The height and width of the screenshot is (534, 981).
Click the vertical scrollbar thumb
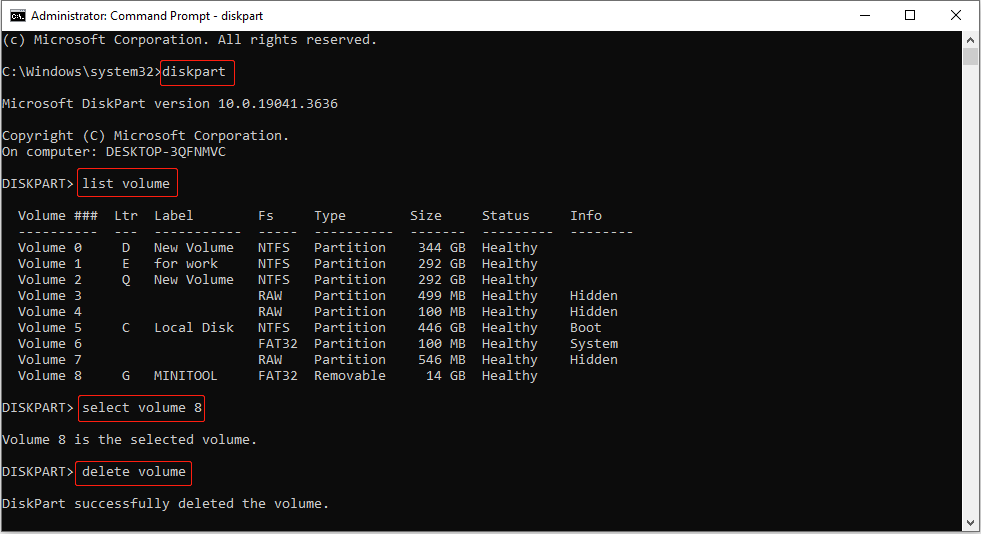click(970, 56)
